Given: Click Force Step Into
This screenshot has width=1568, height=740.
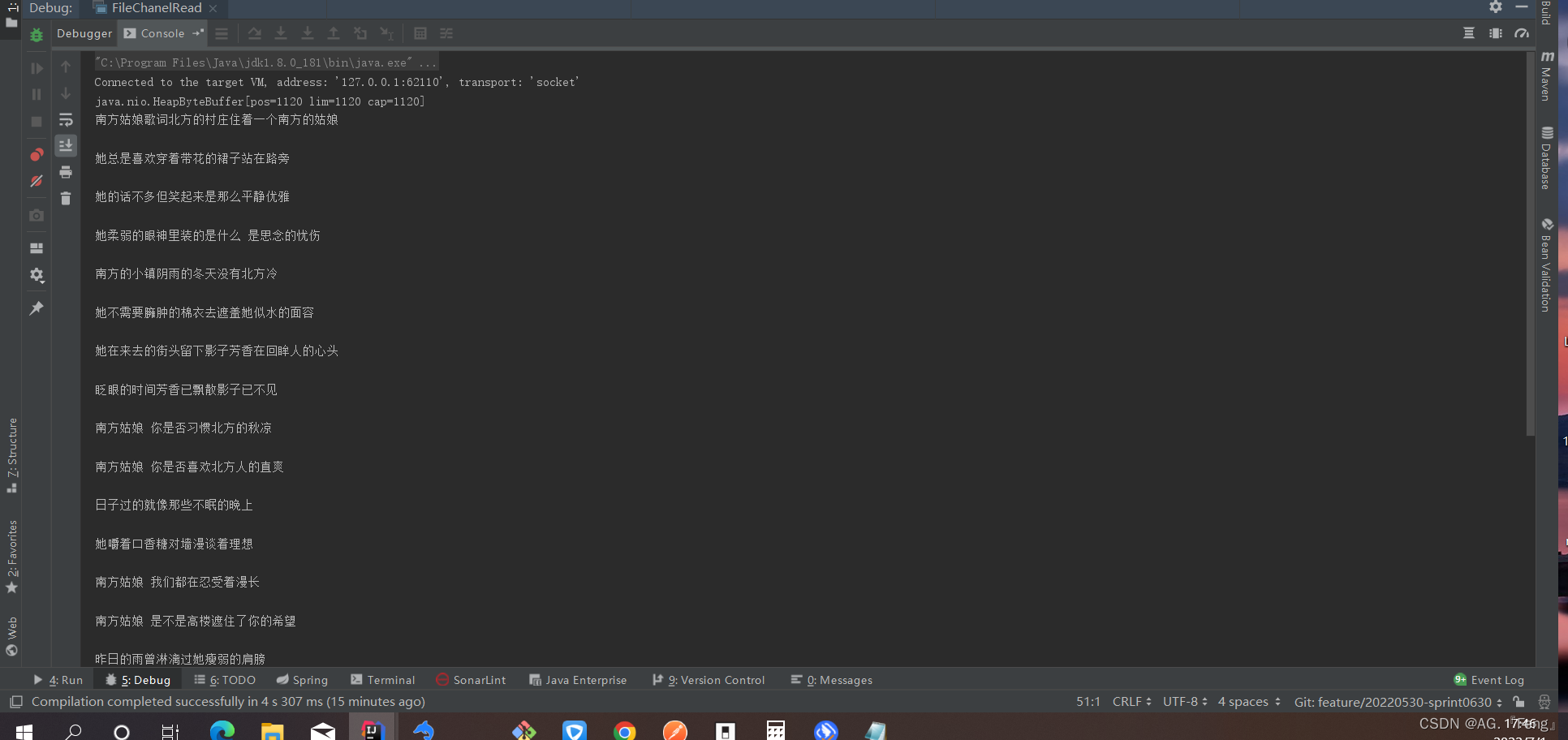Looking at the screenshot, I should pos(308,33).
